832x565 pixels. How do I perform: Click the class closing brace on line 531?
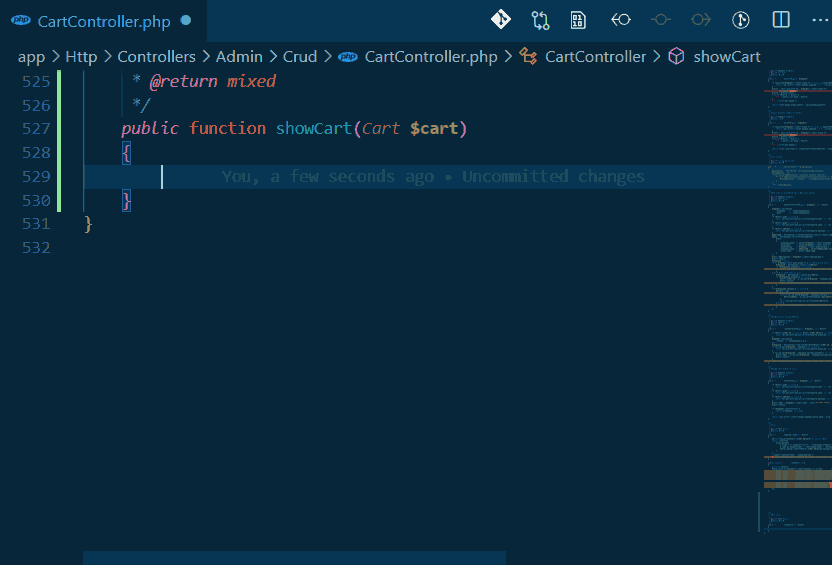coord(88,224)
